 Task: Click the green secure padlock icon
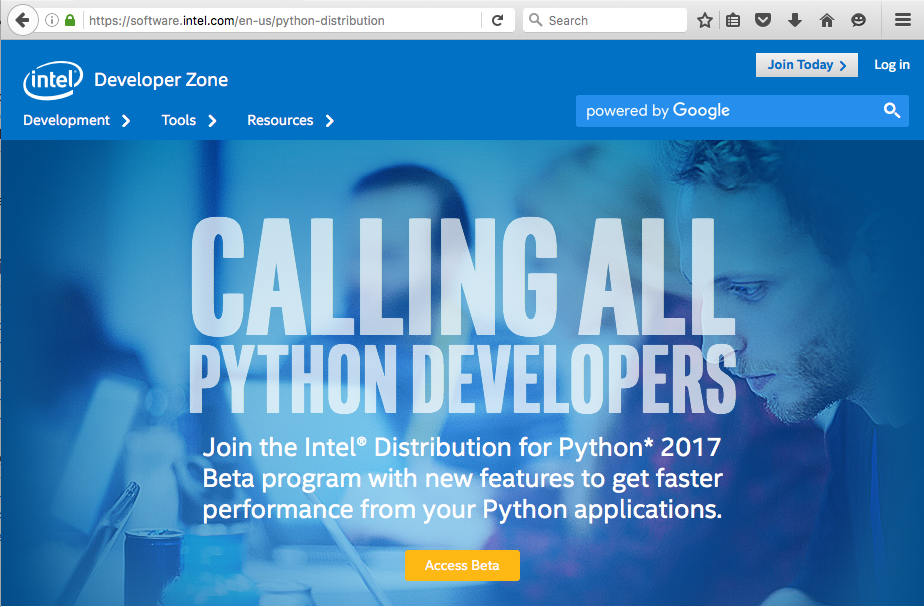point(70,20)
